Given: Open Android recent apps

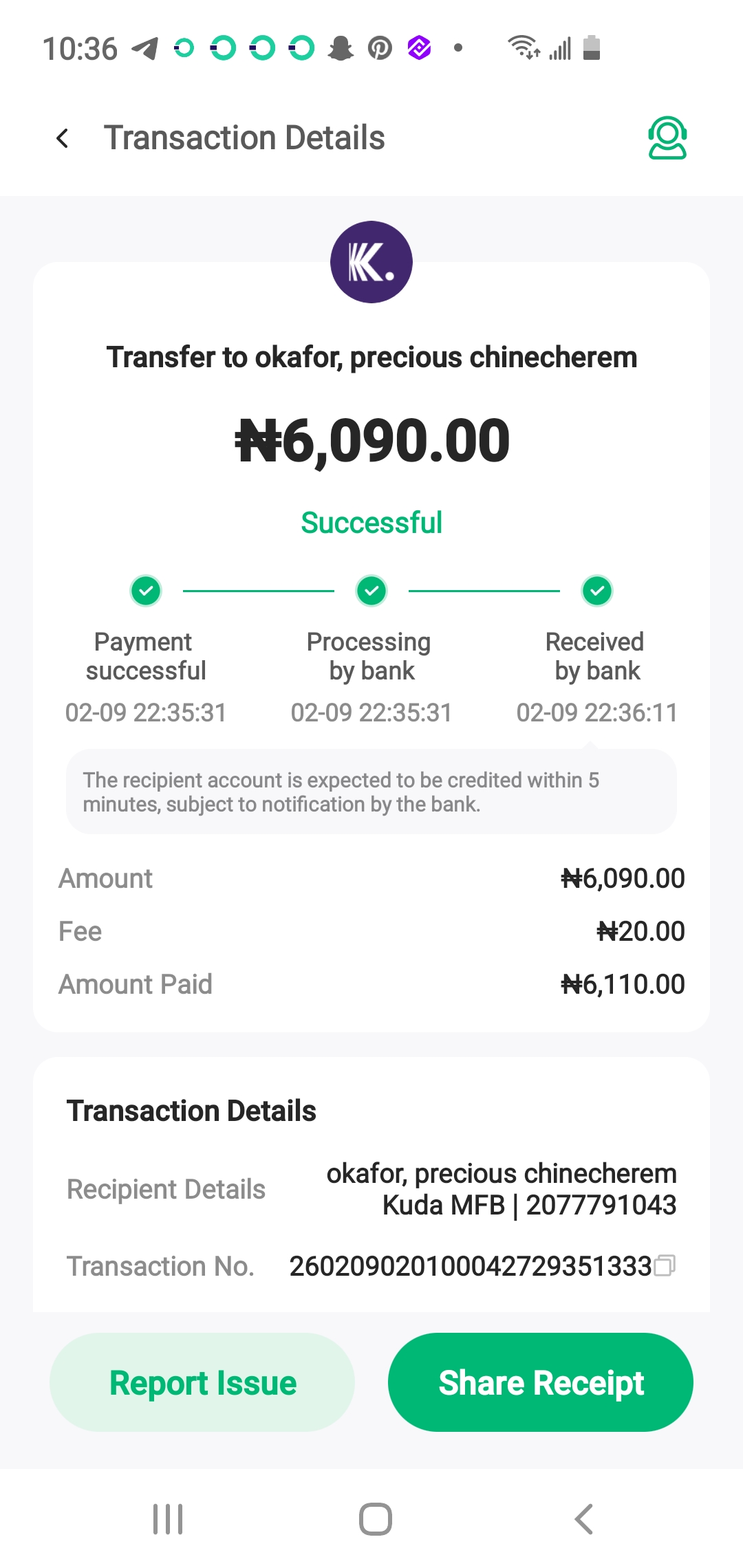Looking at the screenshot, I should click(x=168, y=1519).
